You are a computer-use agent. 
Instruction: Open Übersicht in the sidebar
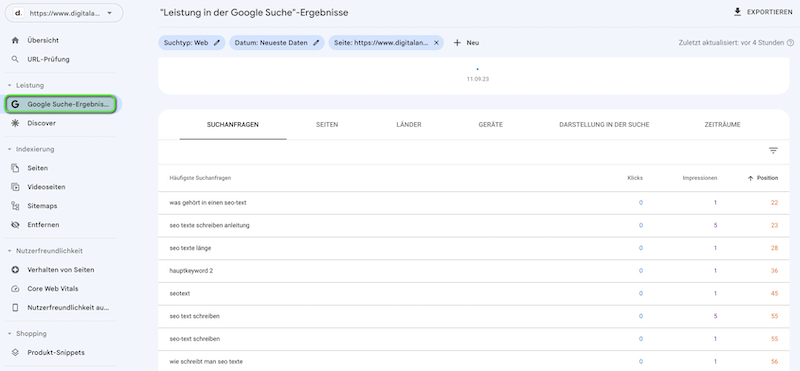(x=43, y=40)
